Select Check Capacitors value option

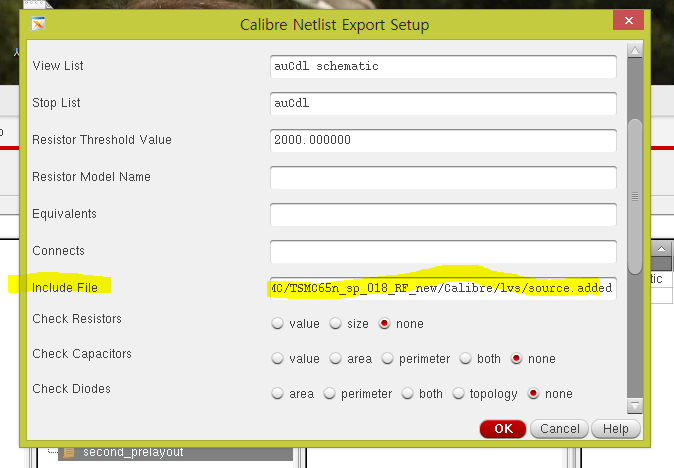pyautogui.click(x=278, y=358)
